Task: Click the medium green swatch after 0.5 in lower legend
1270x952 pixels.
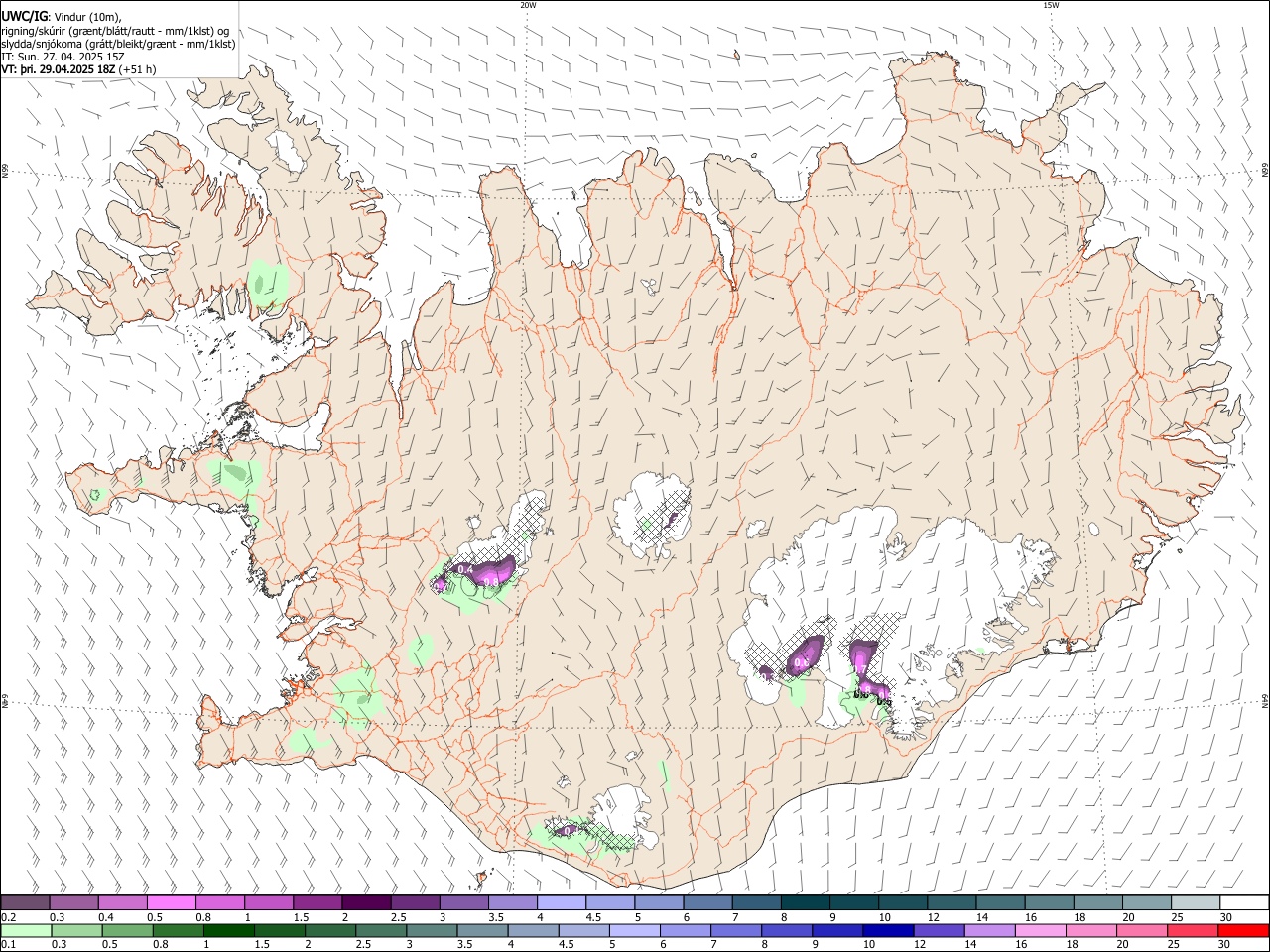Action: (128, 930)
